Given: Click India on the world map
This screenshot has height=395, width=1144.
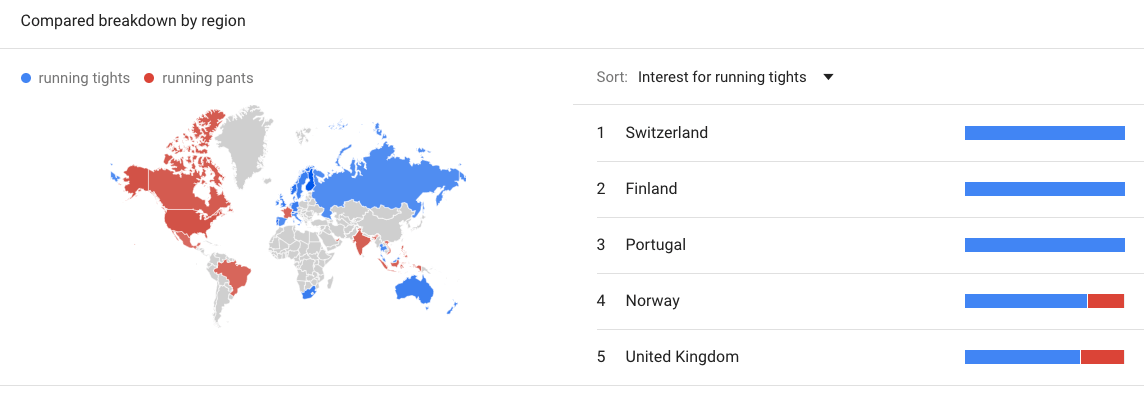Looking at the screenshot, I should (360, 242).
